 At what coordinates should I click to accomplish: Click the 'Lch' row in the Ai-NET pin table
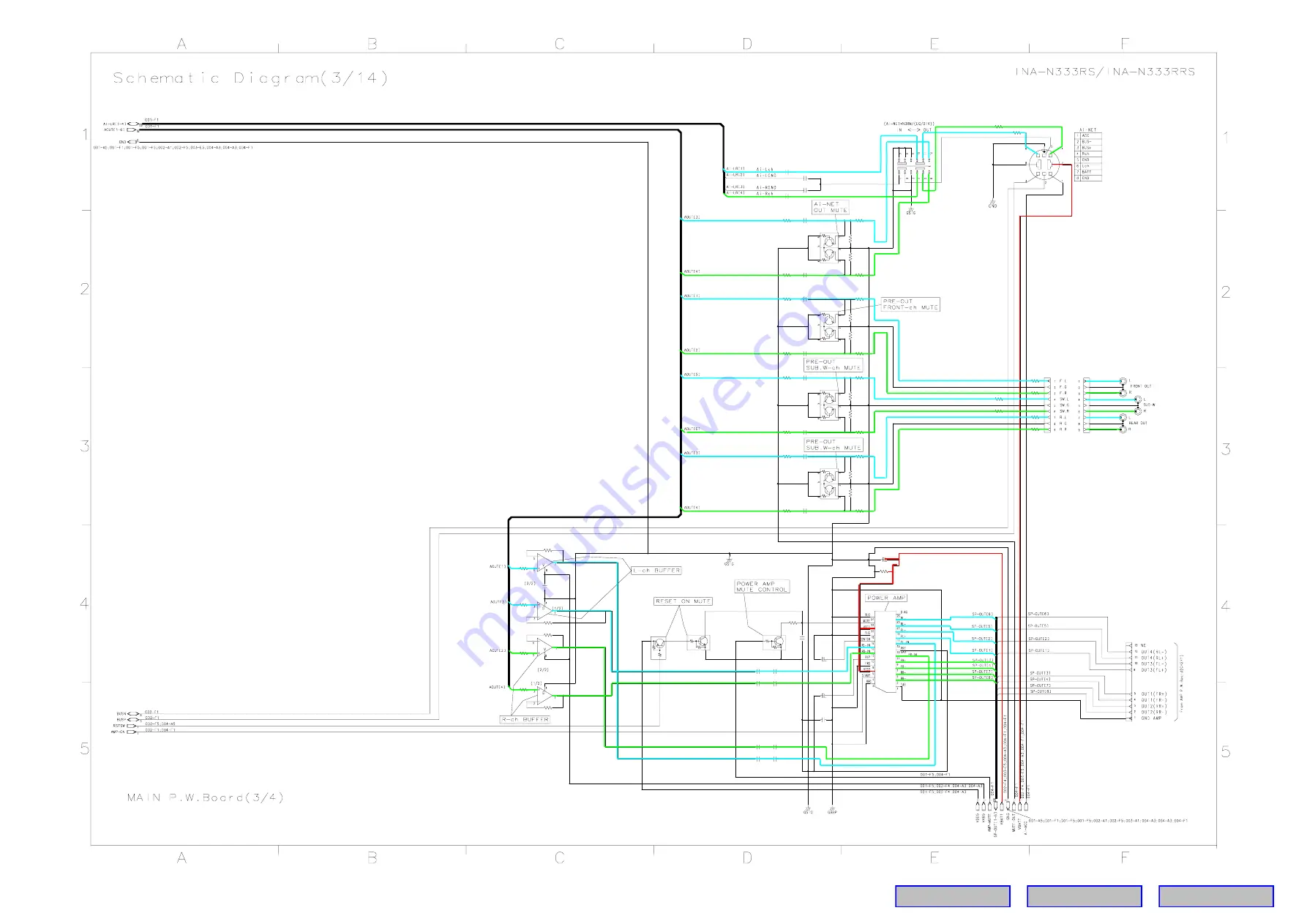click(1087, 166)
